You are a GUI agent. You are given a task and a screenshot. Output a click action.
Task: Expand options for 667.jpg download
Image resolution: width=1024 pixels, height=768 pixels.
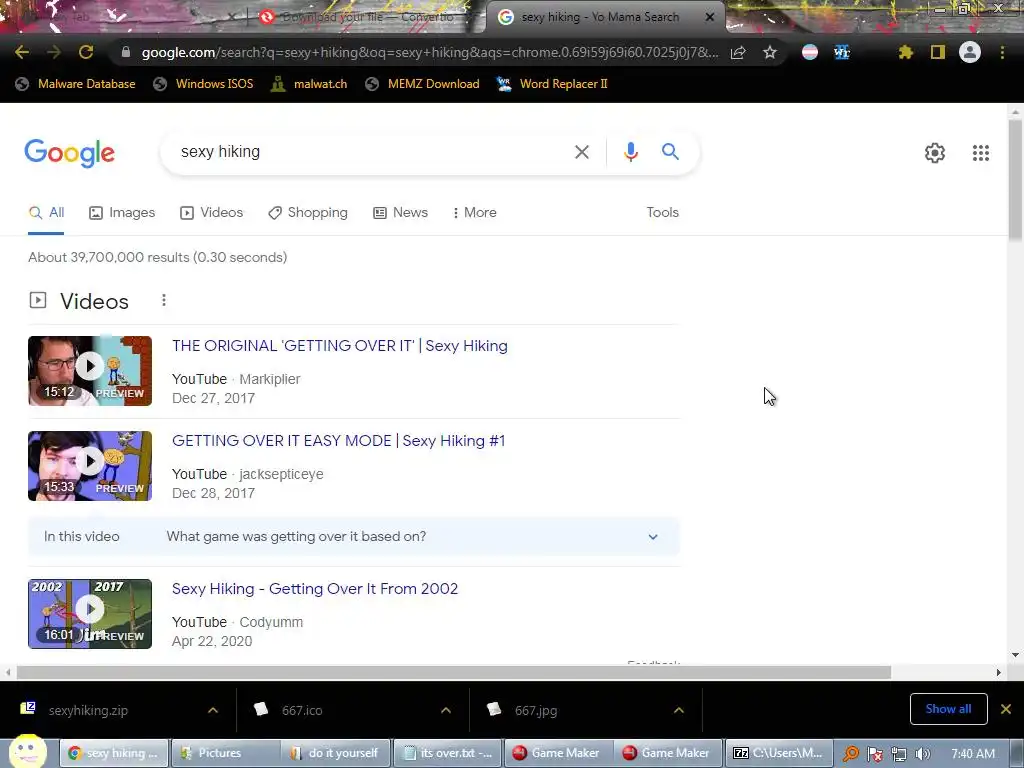click(x=679, y=711)
